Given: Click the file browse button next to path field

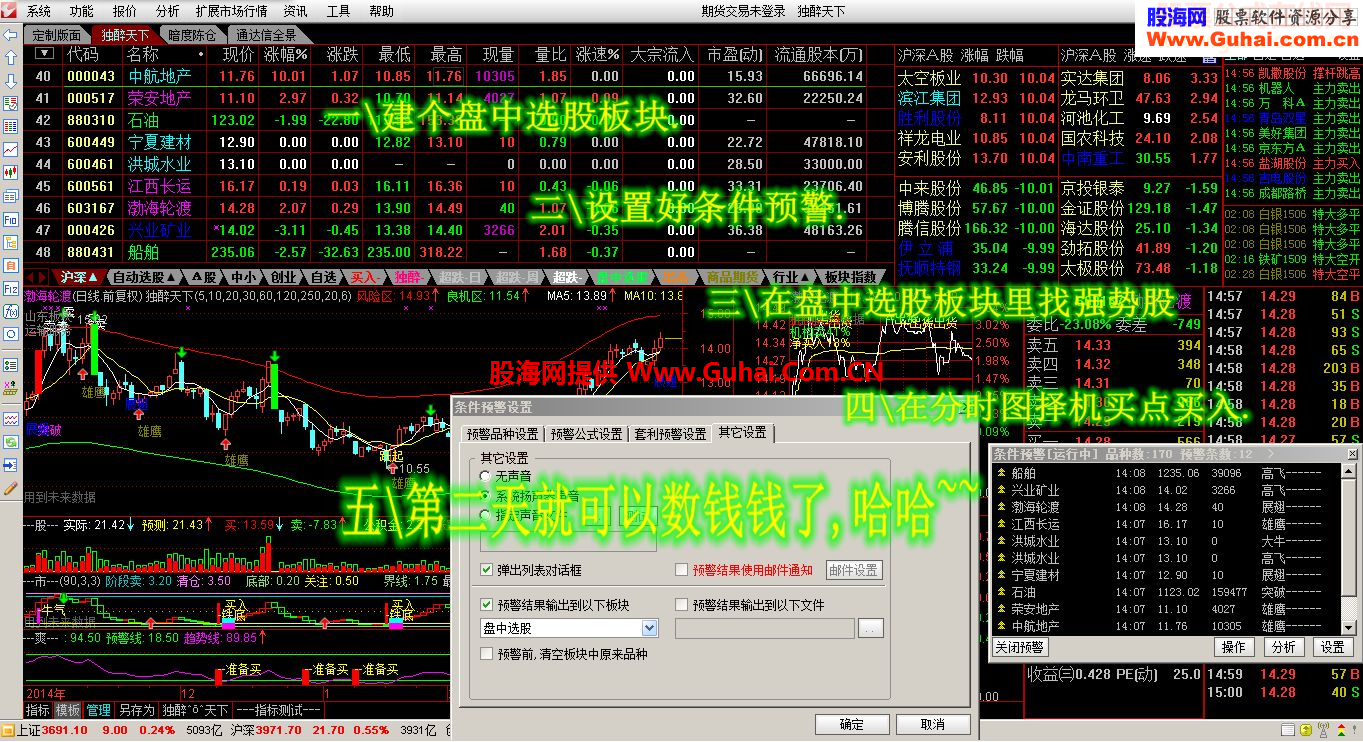Looking at the screenshot, I should pos(872,628).
